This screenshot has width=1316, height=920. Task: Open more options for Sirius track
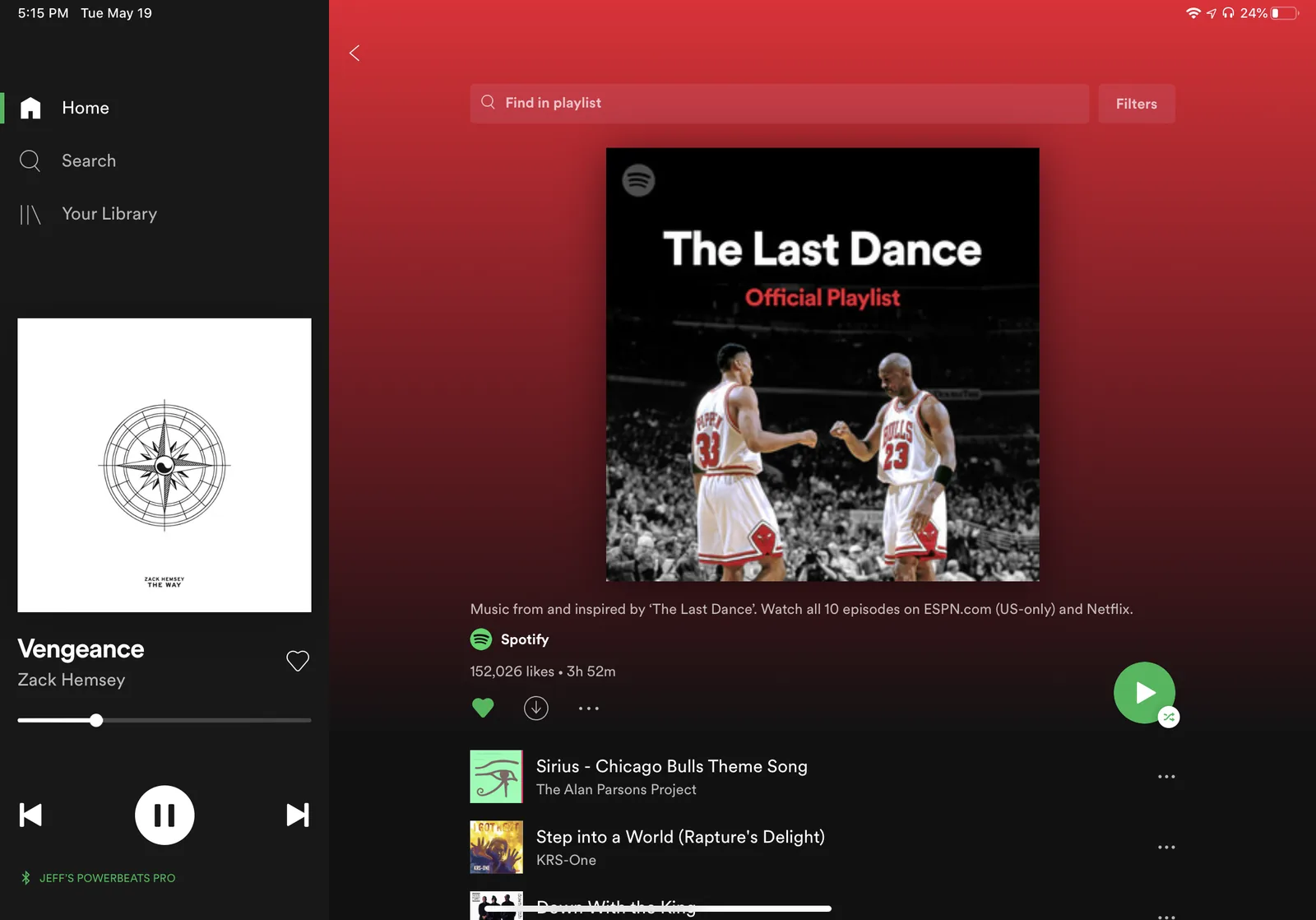(1166, 777)
